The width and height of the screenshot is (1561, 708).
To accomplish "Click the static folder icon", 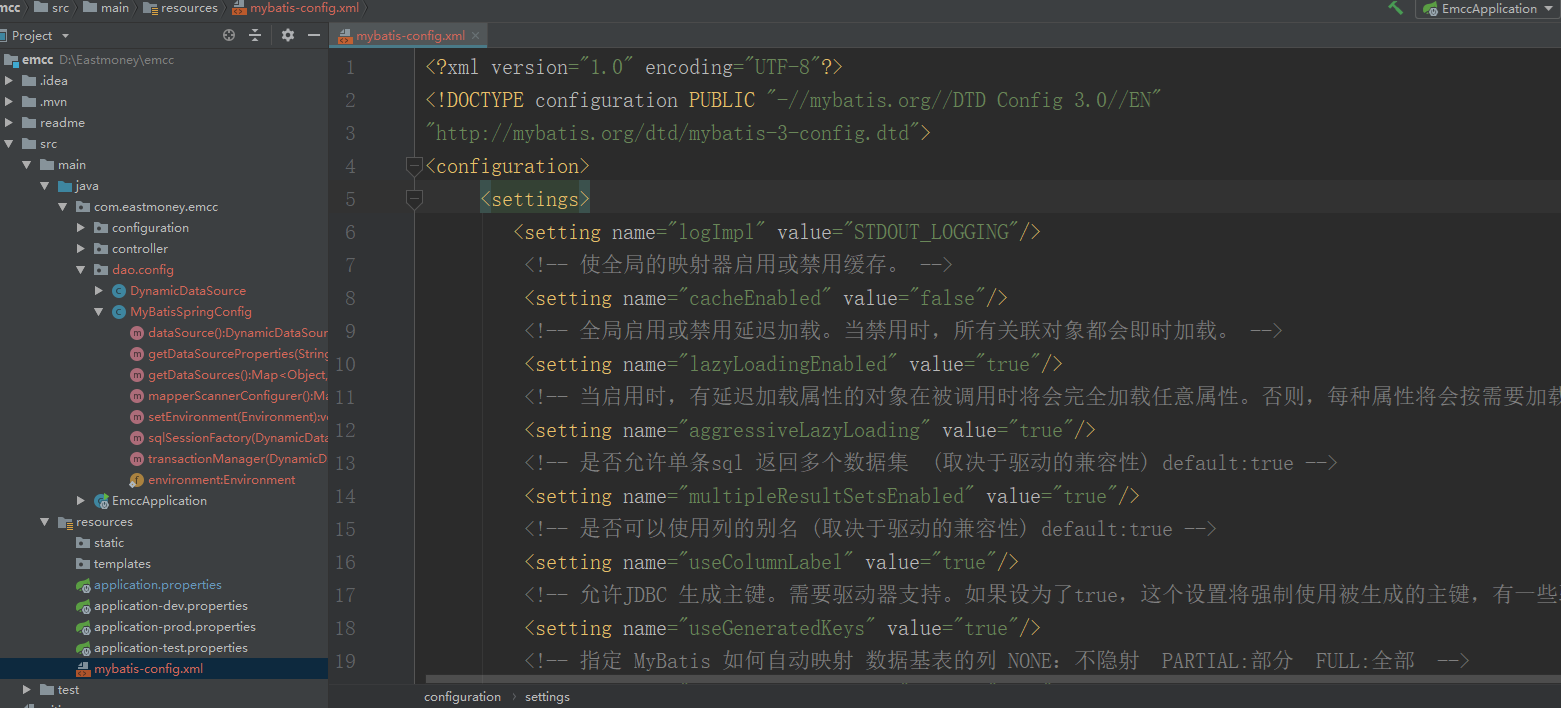I will 83,543.
